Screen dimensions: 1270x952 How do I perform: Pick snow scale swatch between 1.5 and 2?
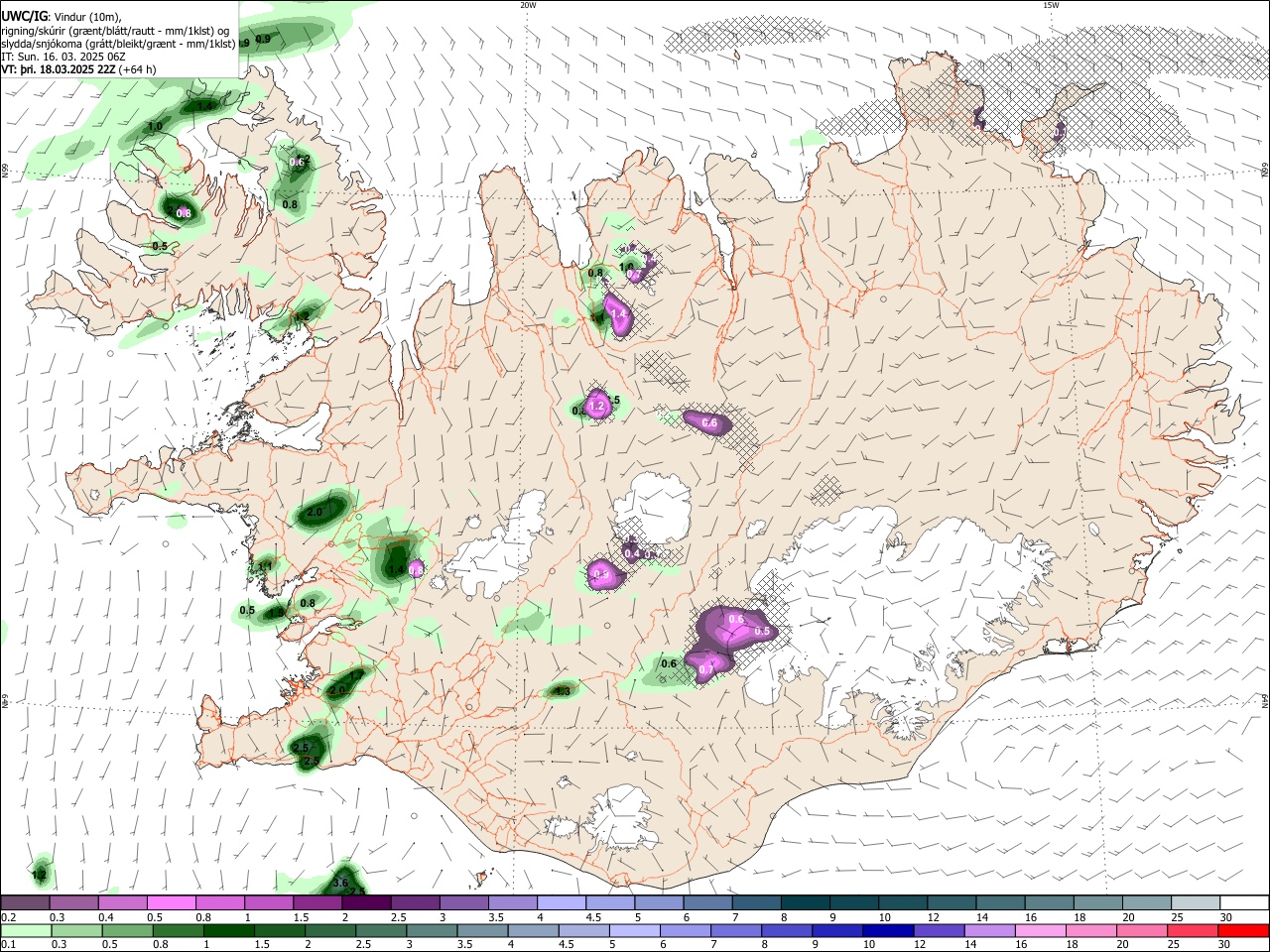pos(318,903)
